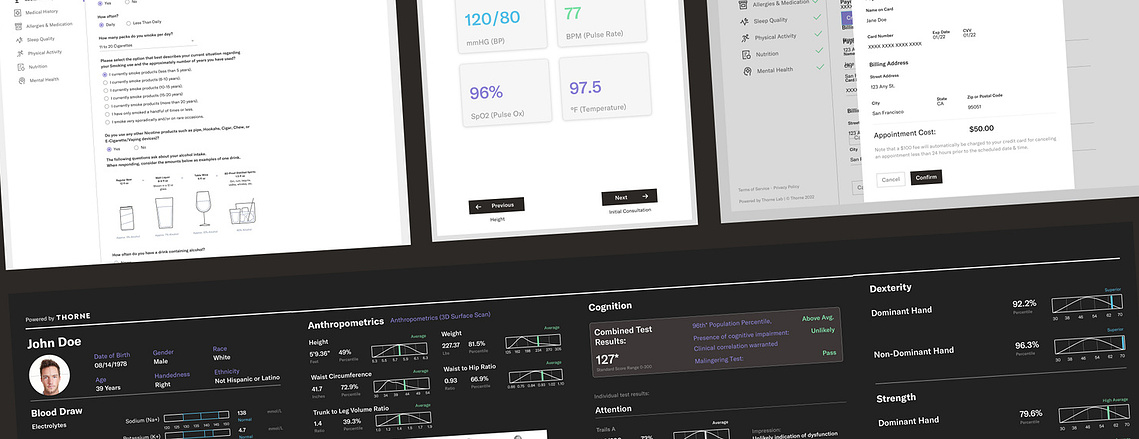This screenshot has height=439, width=1139.
Task: Open Anthropometrics (3D Surface Scan) link
Action: click(440, 317)
